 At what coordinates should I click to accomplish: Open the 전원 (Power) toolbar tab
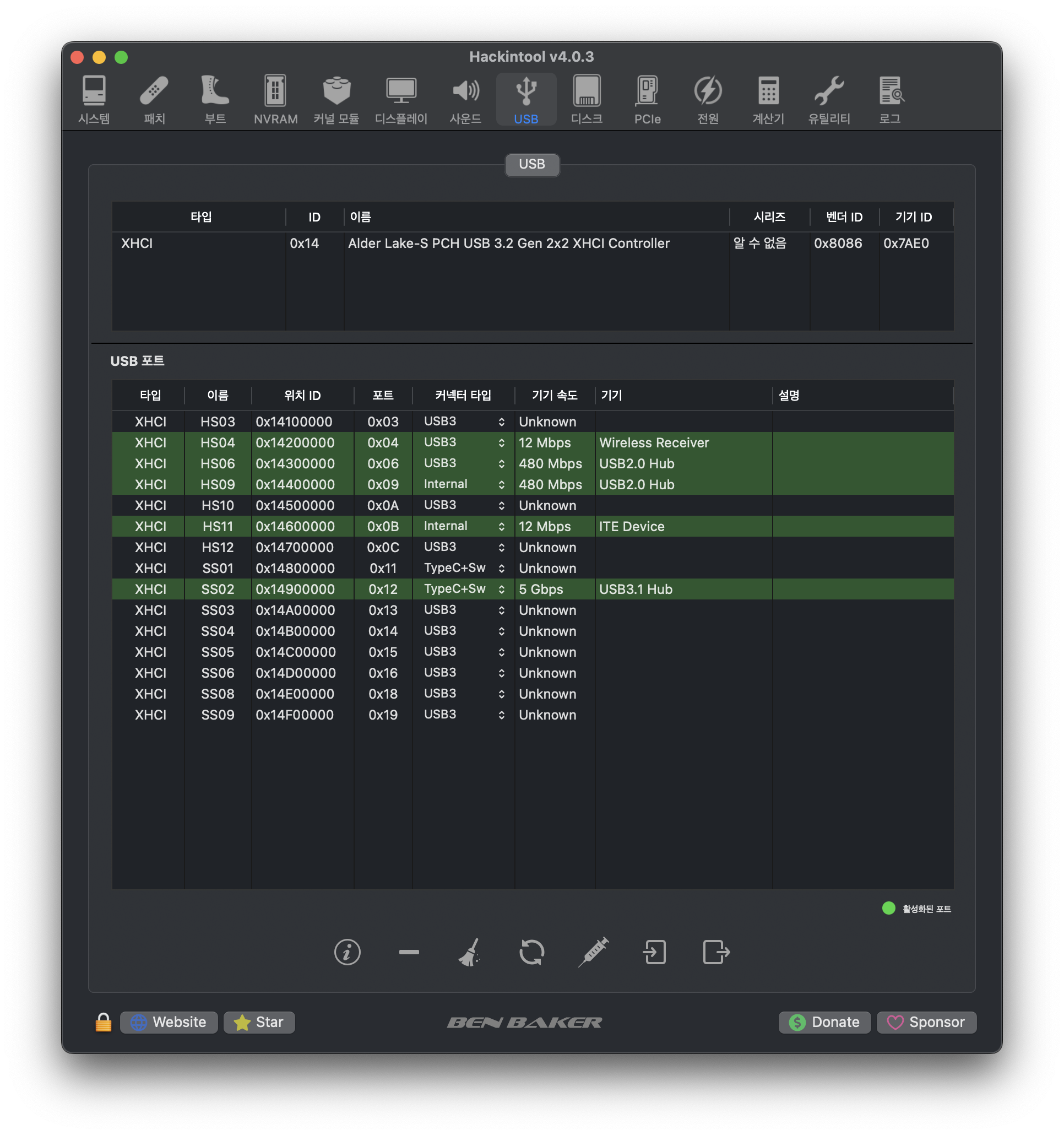[x=708, y=99]
